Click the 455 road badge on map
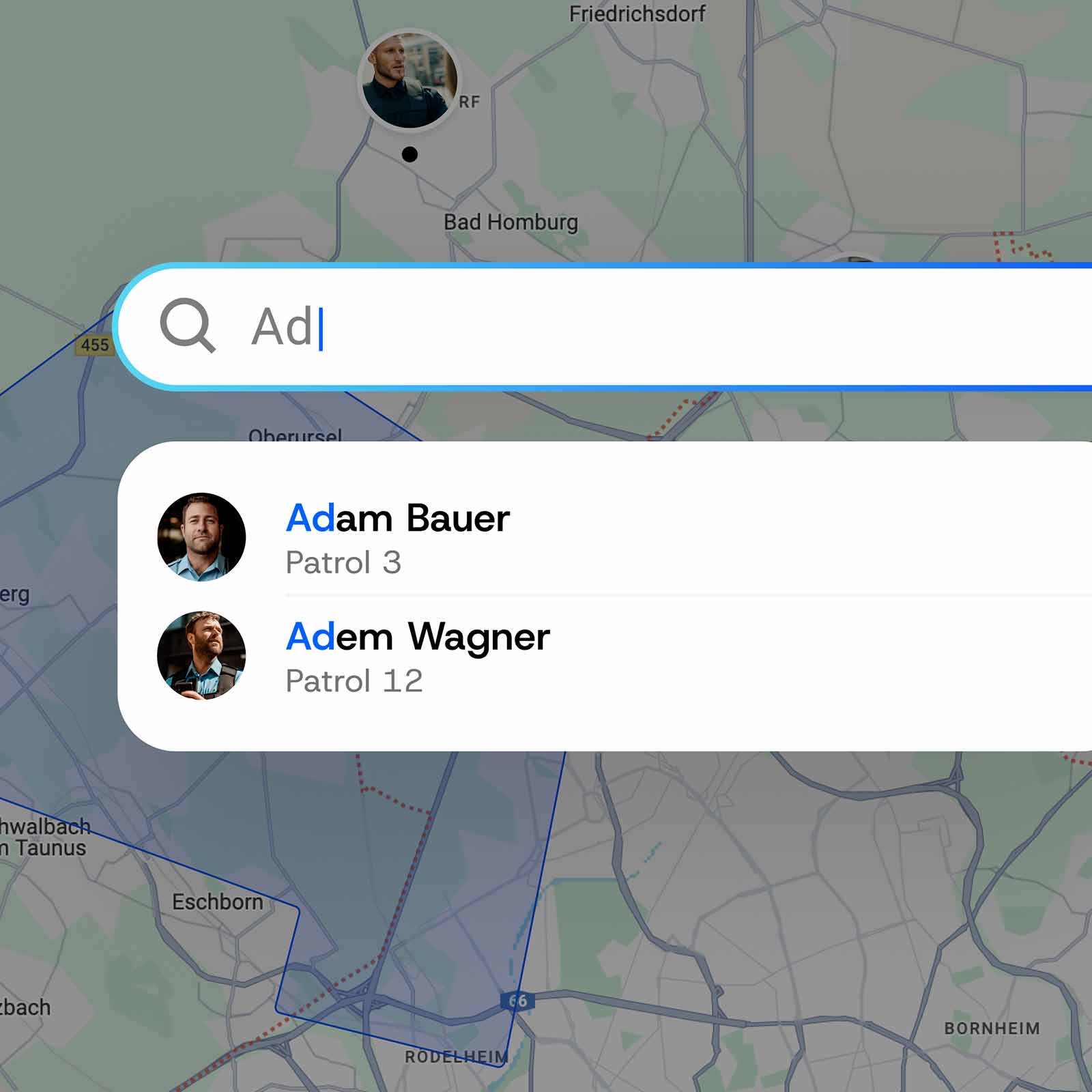The image size is (1092, 1092). (x=94, y=345)
